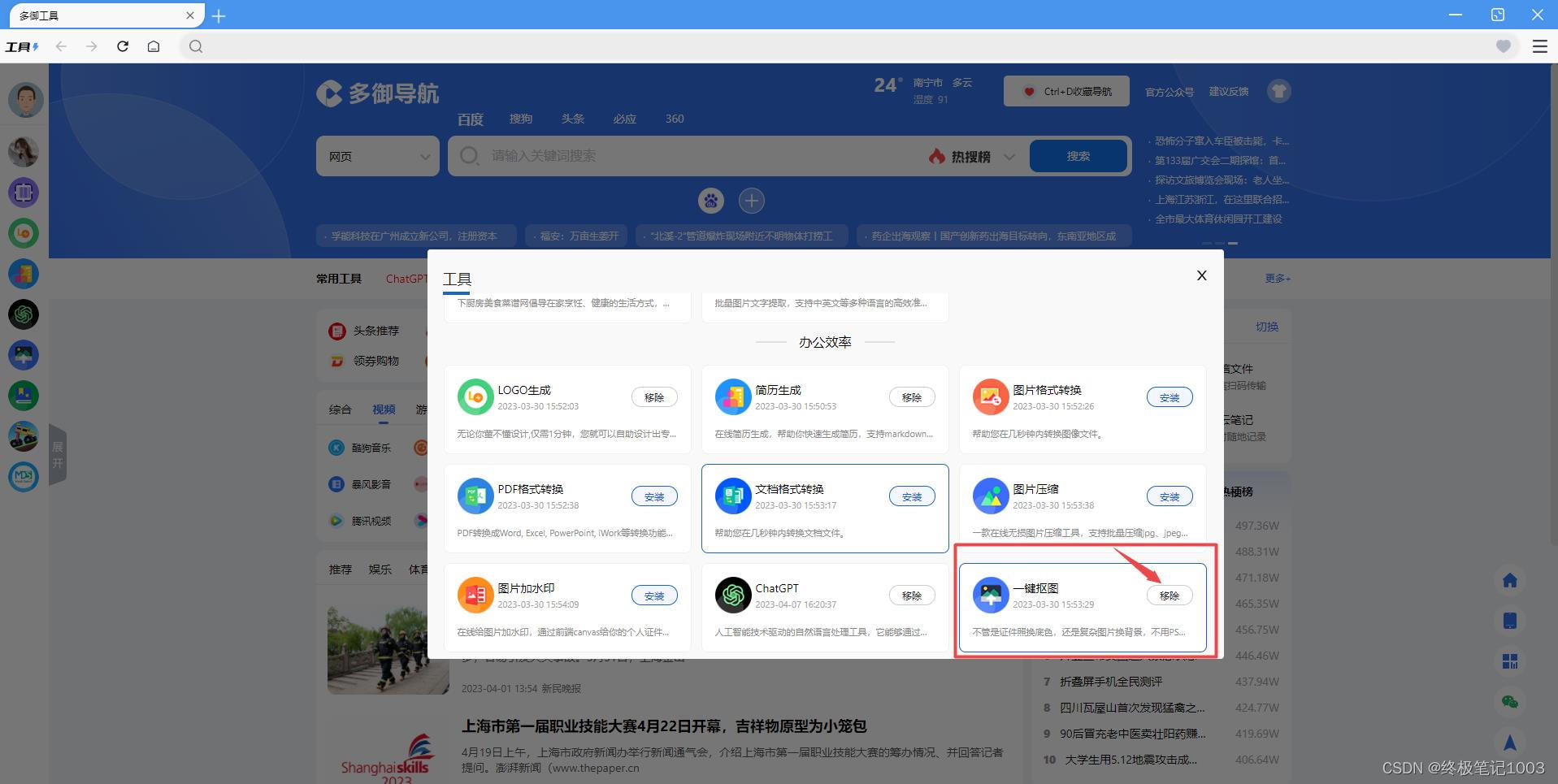Click the LOGO生成 card icon
1558x784 pixels.
[475, 397]
